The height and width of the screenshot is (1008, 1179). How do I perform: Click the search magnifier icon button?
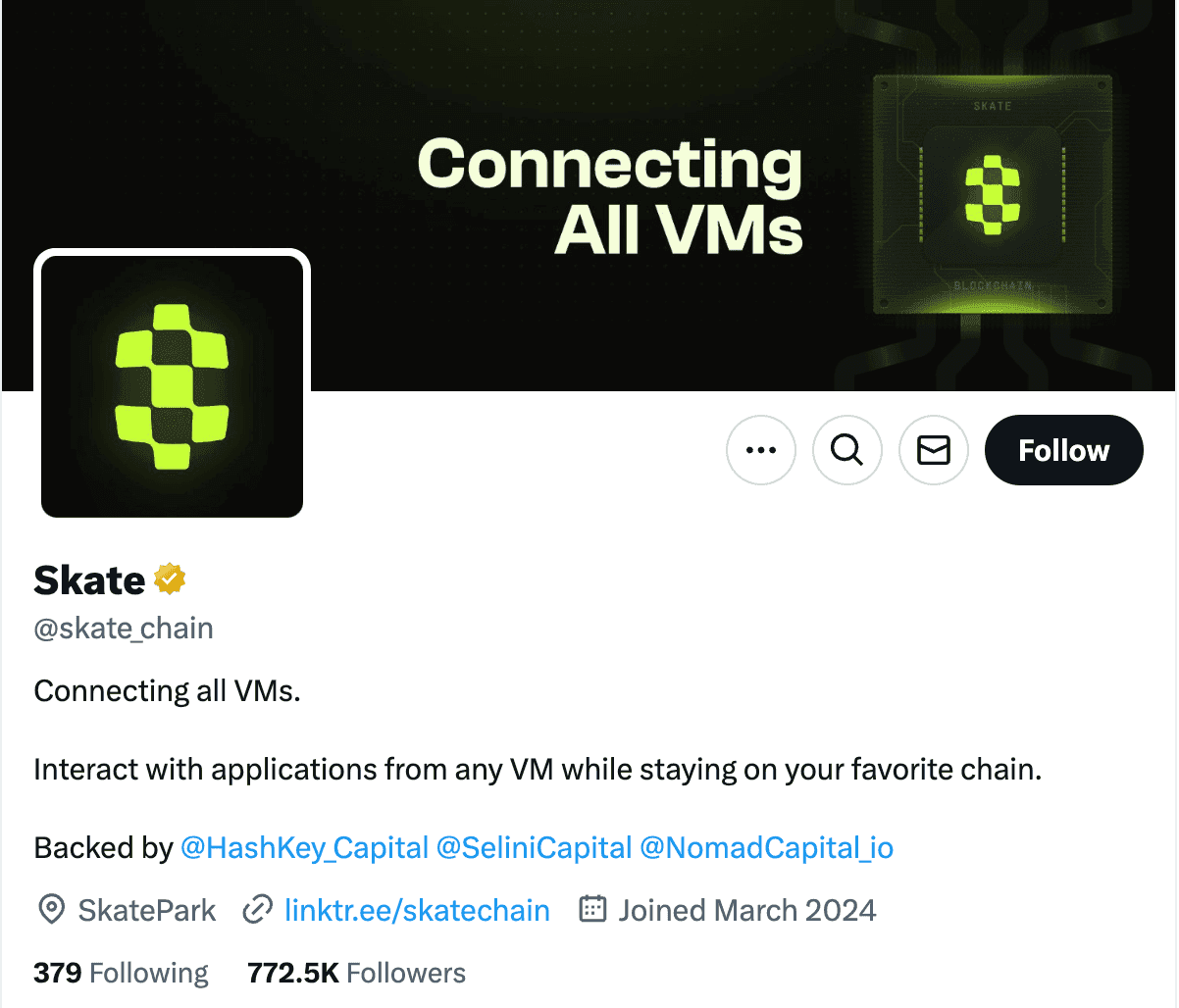[x=847, y=450]
